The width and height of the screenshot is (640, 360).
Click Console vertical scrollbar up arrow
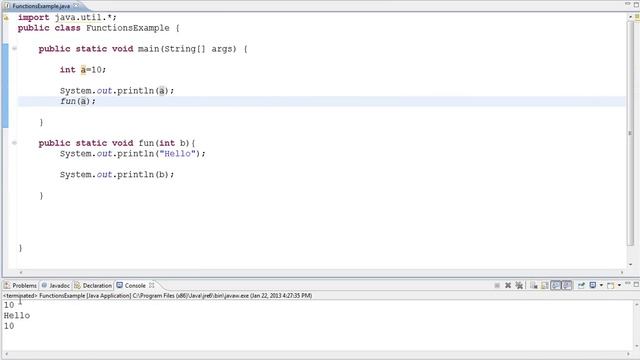coord(636,304)
